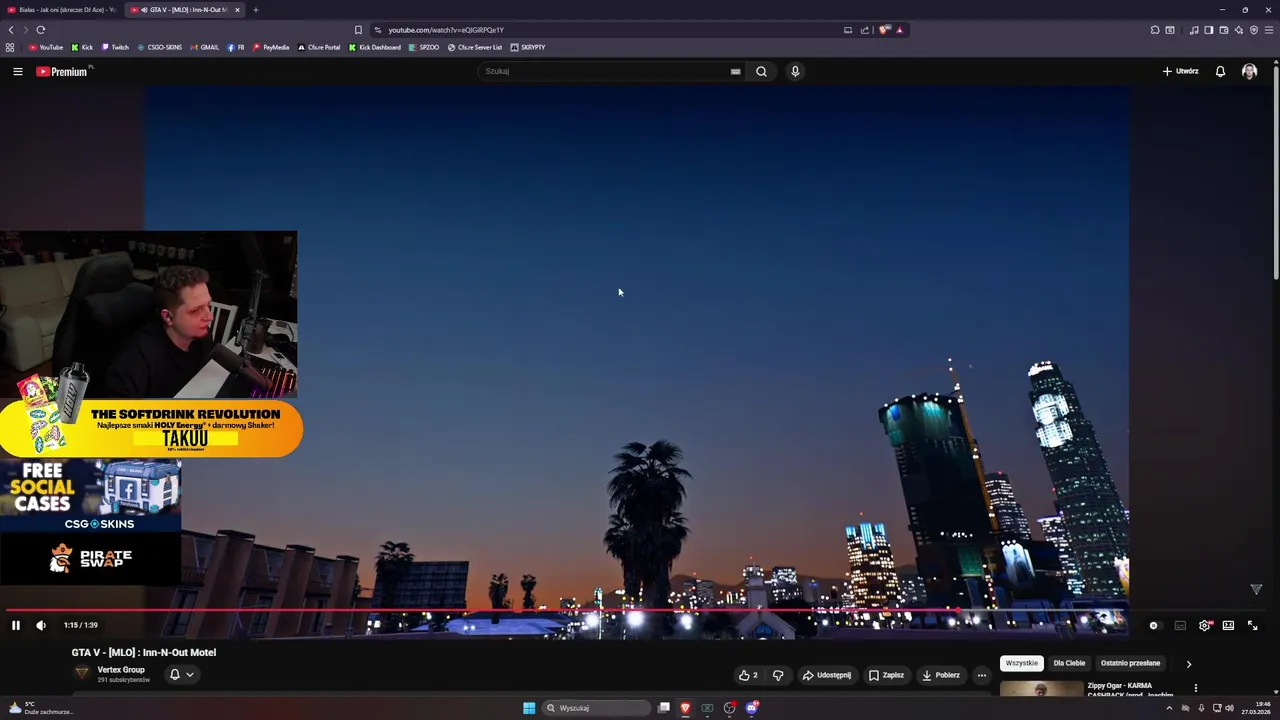
Task: Click the YouTube search magnifier button
Action: pyautogui.click(x=761, y=71)
